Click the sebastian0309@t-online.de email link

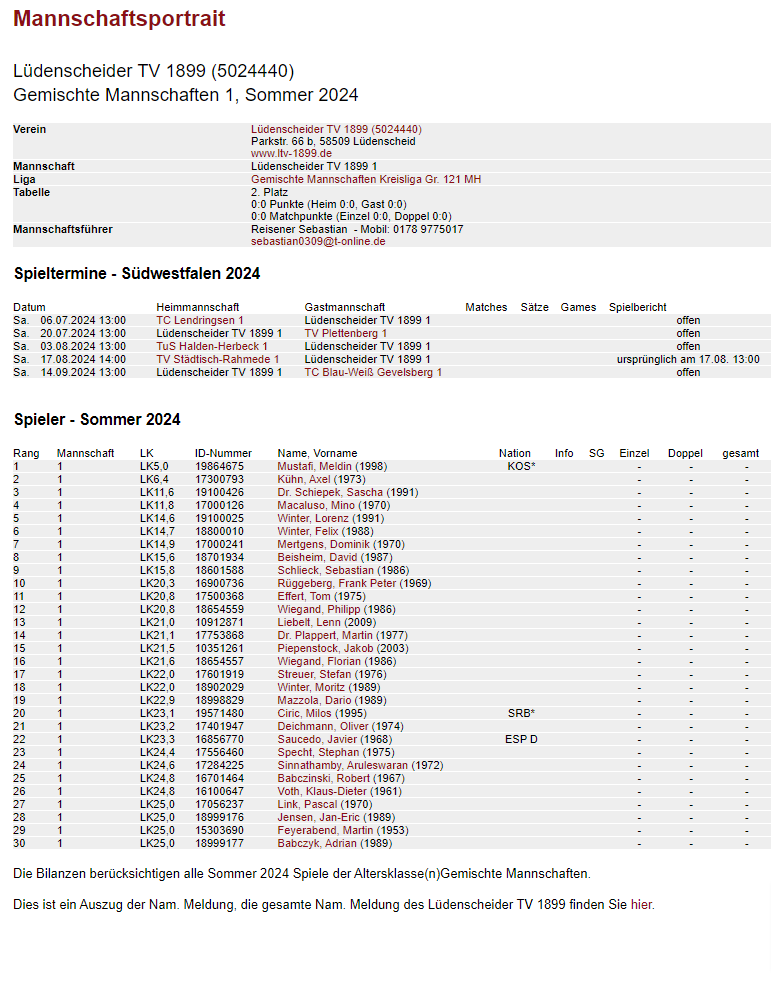317,241
